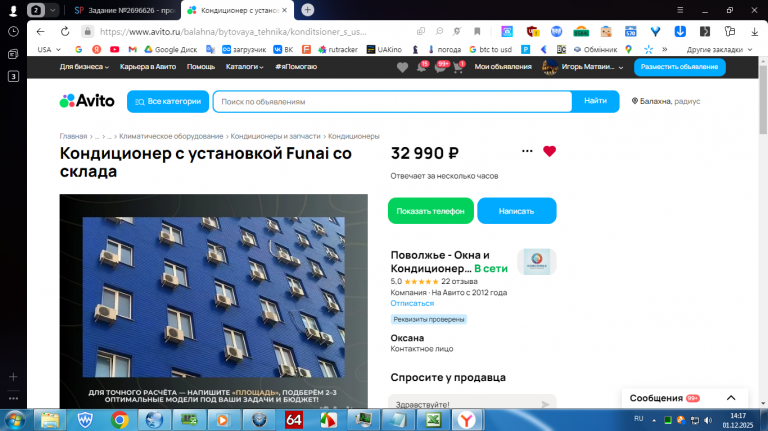
Task: Open the tab group dropdown arrow
Action: [x=52, y=10]
